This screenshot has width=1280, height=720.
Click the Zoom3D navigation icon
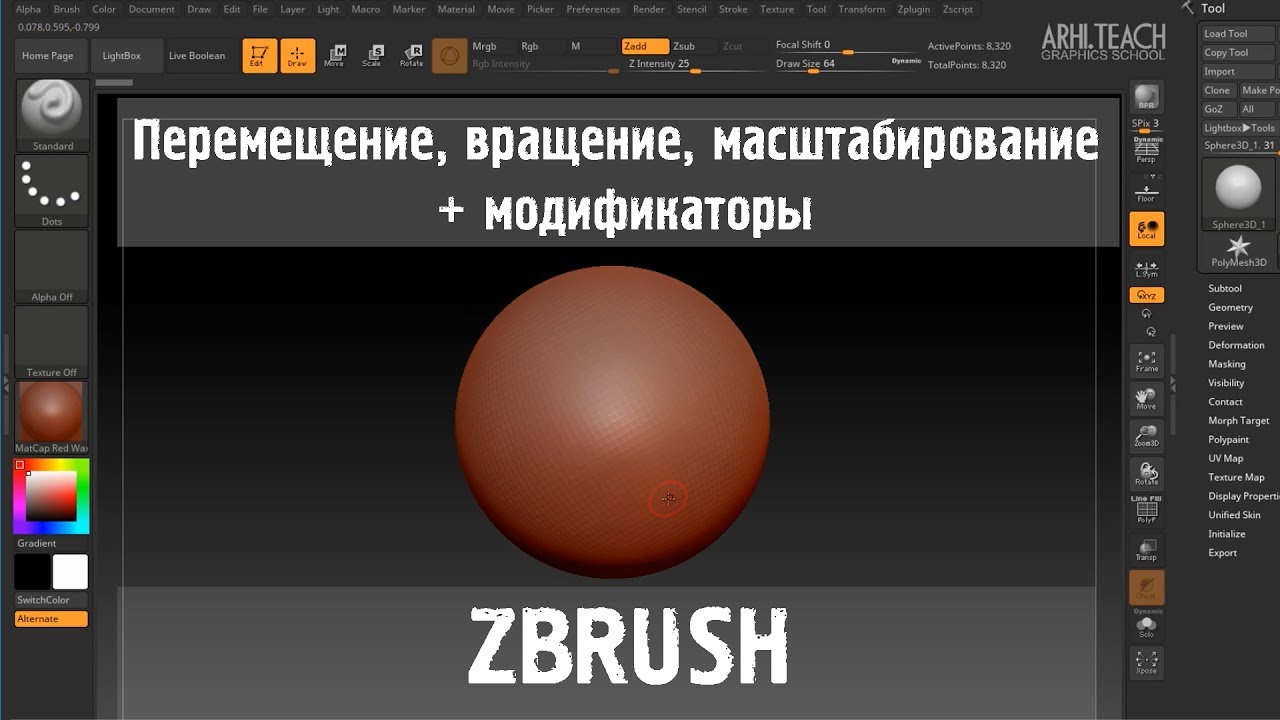(x=1146, y=435)
